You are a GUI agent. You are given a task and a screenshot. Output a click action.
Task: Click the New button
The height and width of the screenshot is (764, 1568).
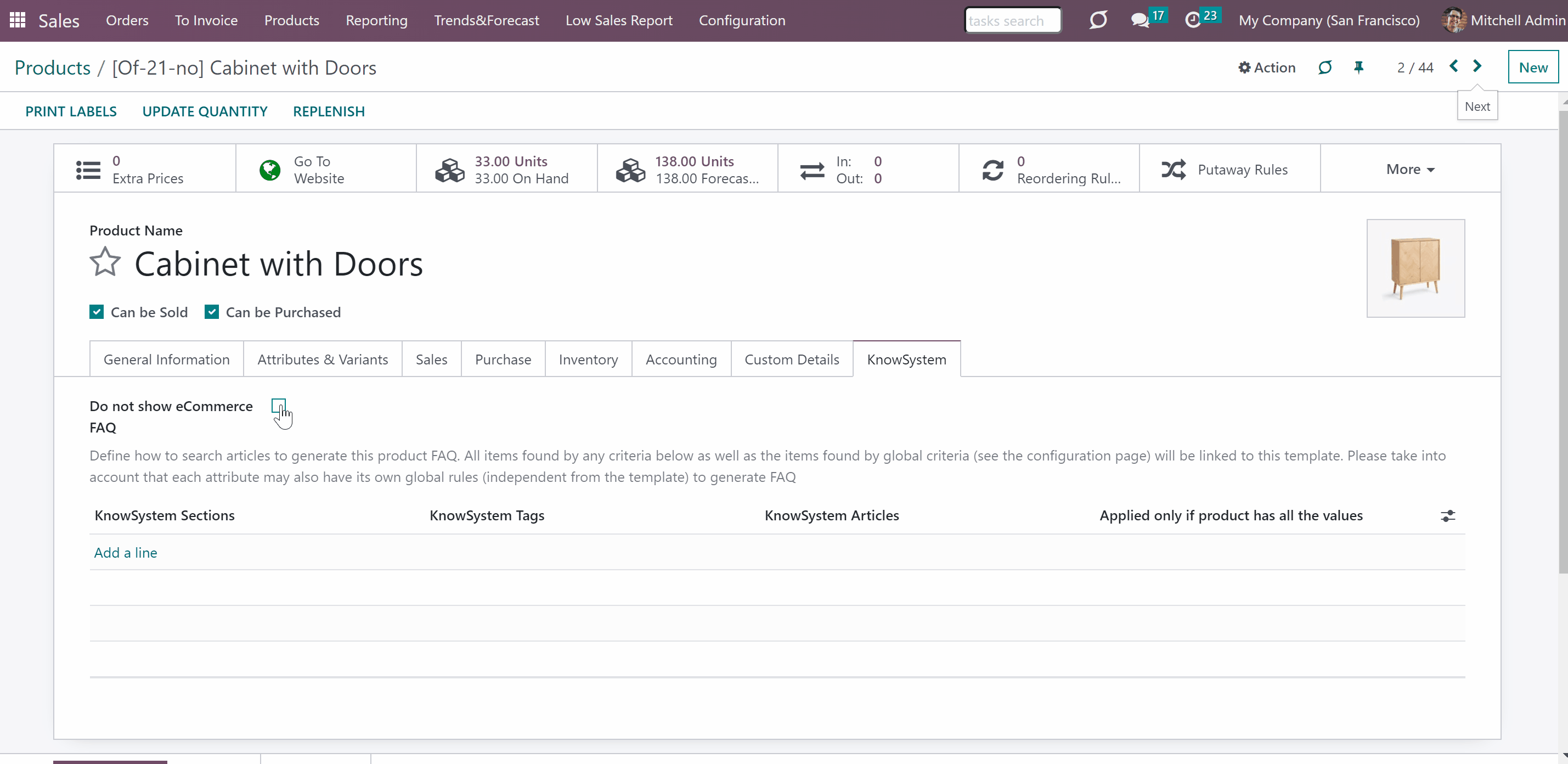tap(1533, 67)
